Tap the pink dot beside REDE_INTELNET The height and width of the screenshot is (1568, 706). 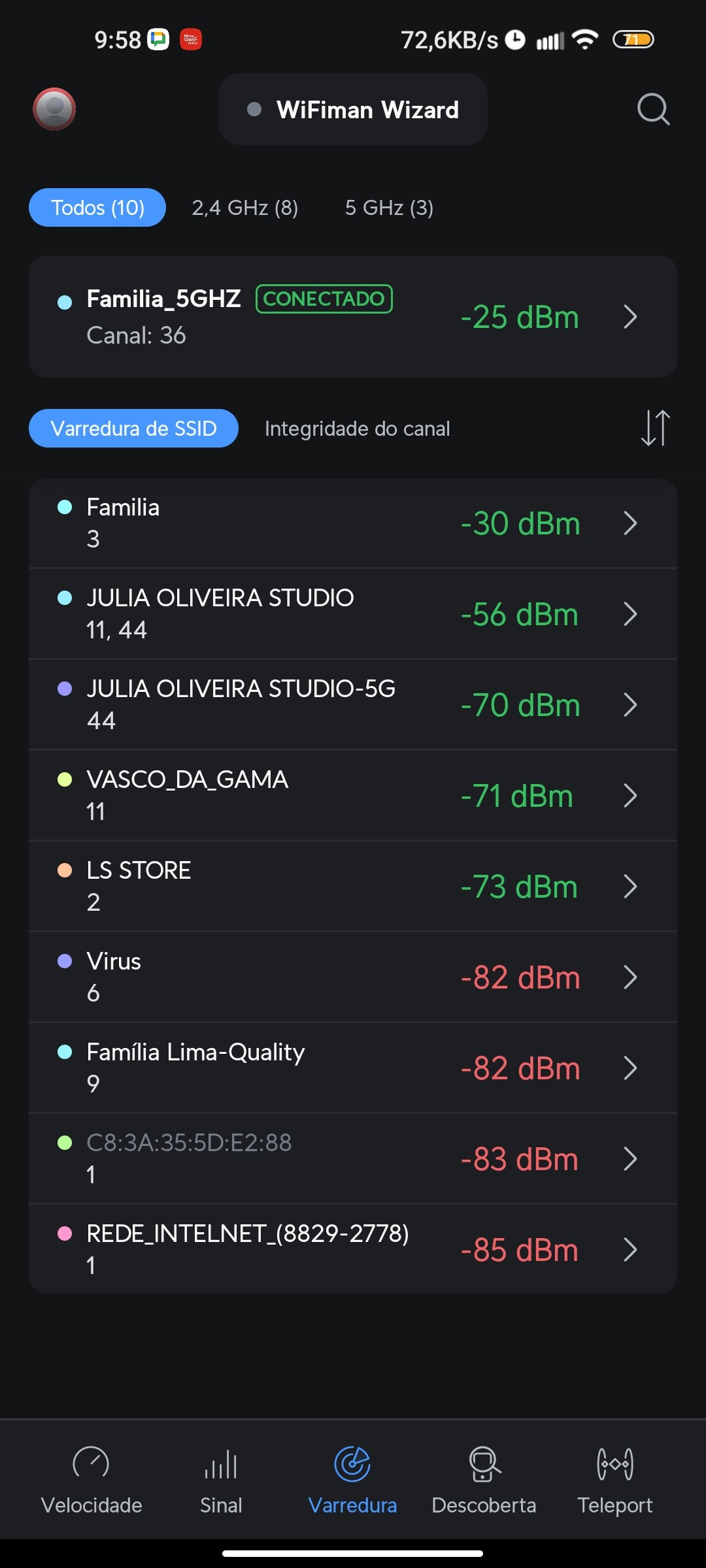point(65,1233)
